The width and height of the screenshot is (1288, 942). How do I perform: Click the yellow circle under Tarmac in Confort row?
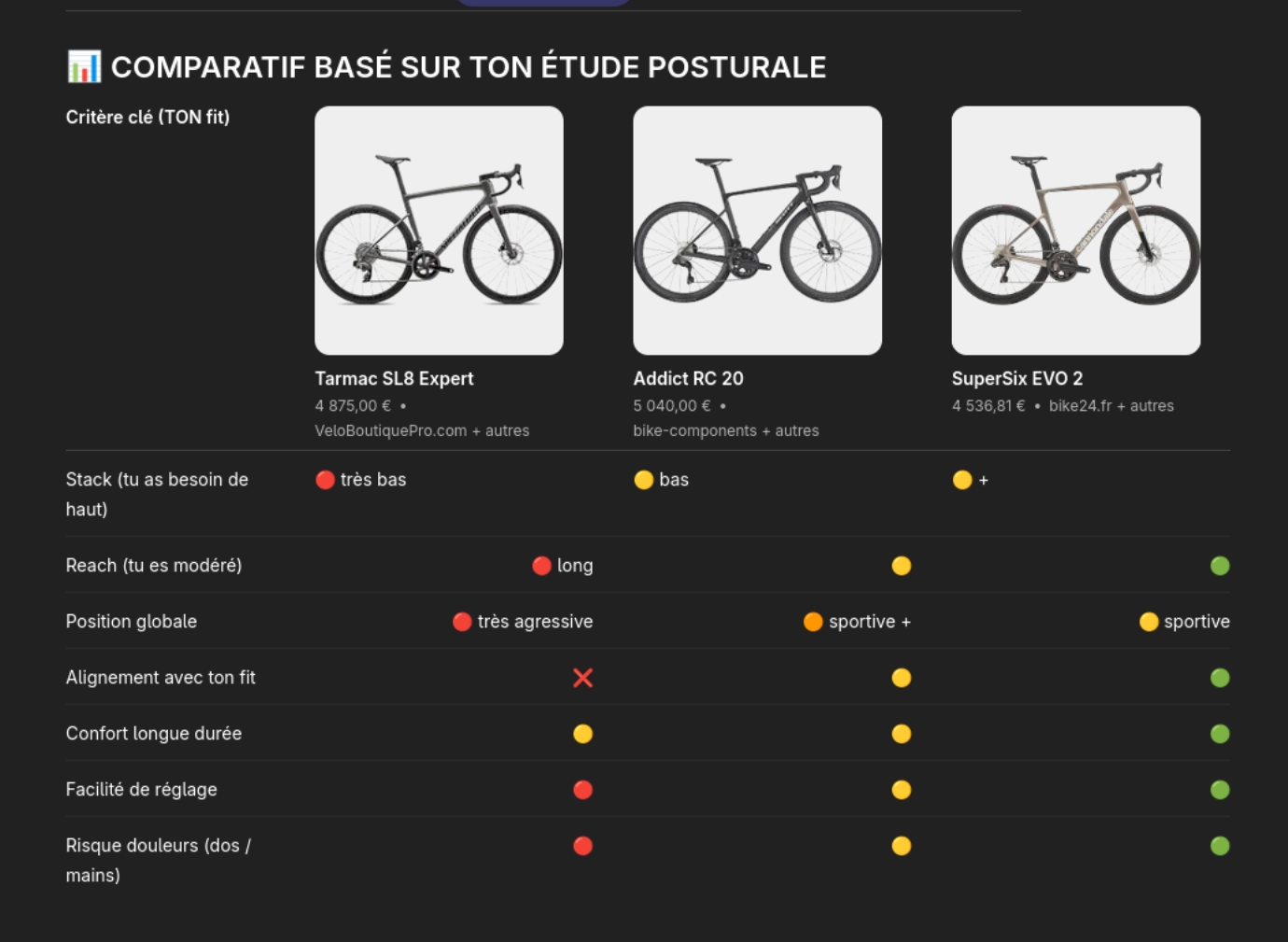point(582,734)
